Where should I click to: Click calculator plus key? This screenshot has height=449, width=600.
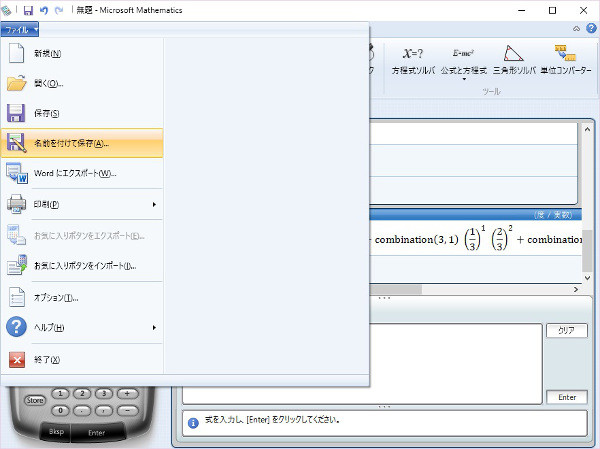pos(127,393)
